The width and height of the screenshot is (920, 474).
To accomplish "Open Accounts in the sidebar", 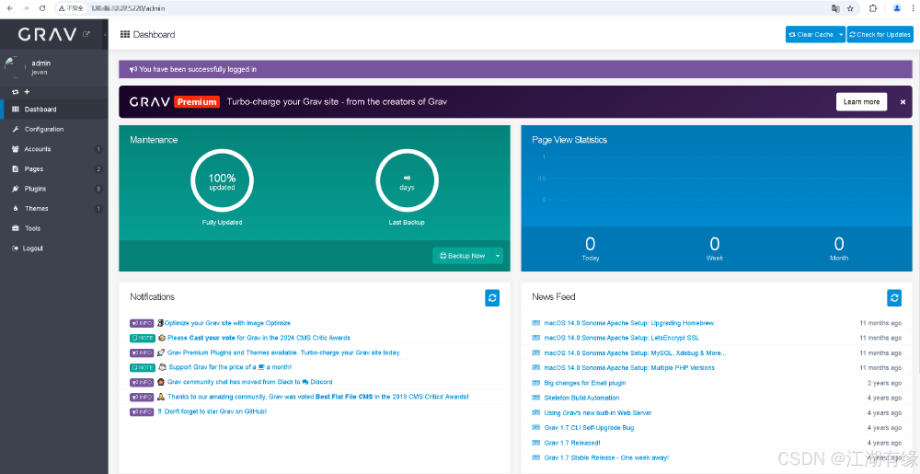I will (x=54, y=149).
